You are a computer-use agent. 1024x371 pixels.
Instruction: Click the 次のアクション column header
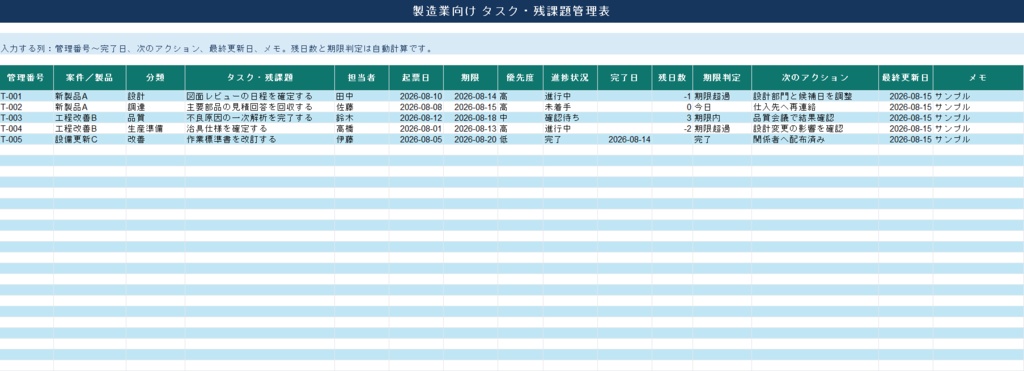click(x=814, y=77)
